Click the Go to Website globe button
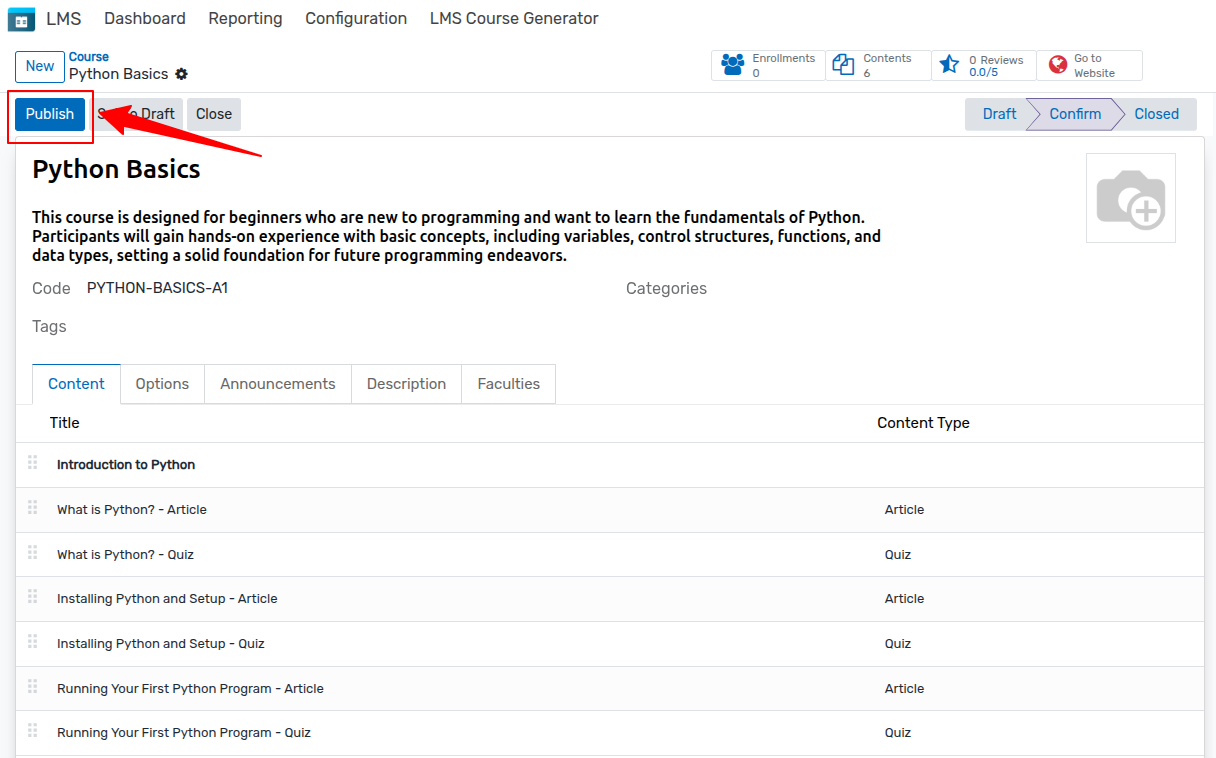Screen dimensions: 1216x758 [x=1089, y=65]
